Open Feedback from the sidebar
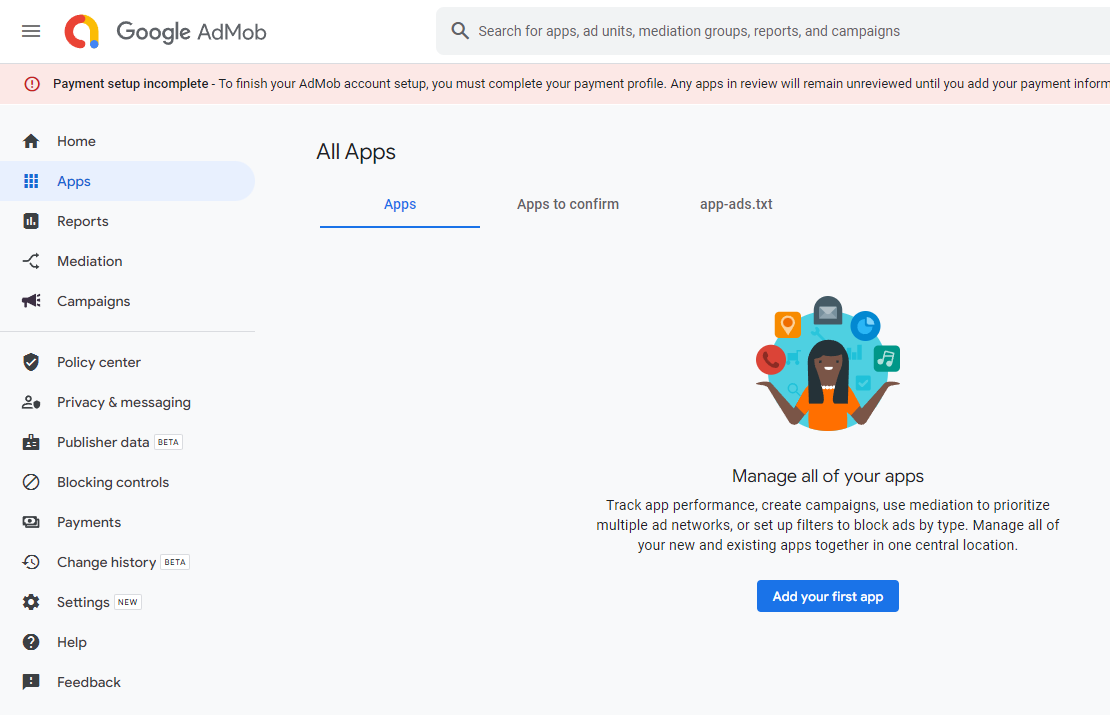The image size is (1110, 715). click(x=127, y=682)
